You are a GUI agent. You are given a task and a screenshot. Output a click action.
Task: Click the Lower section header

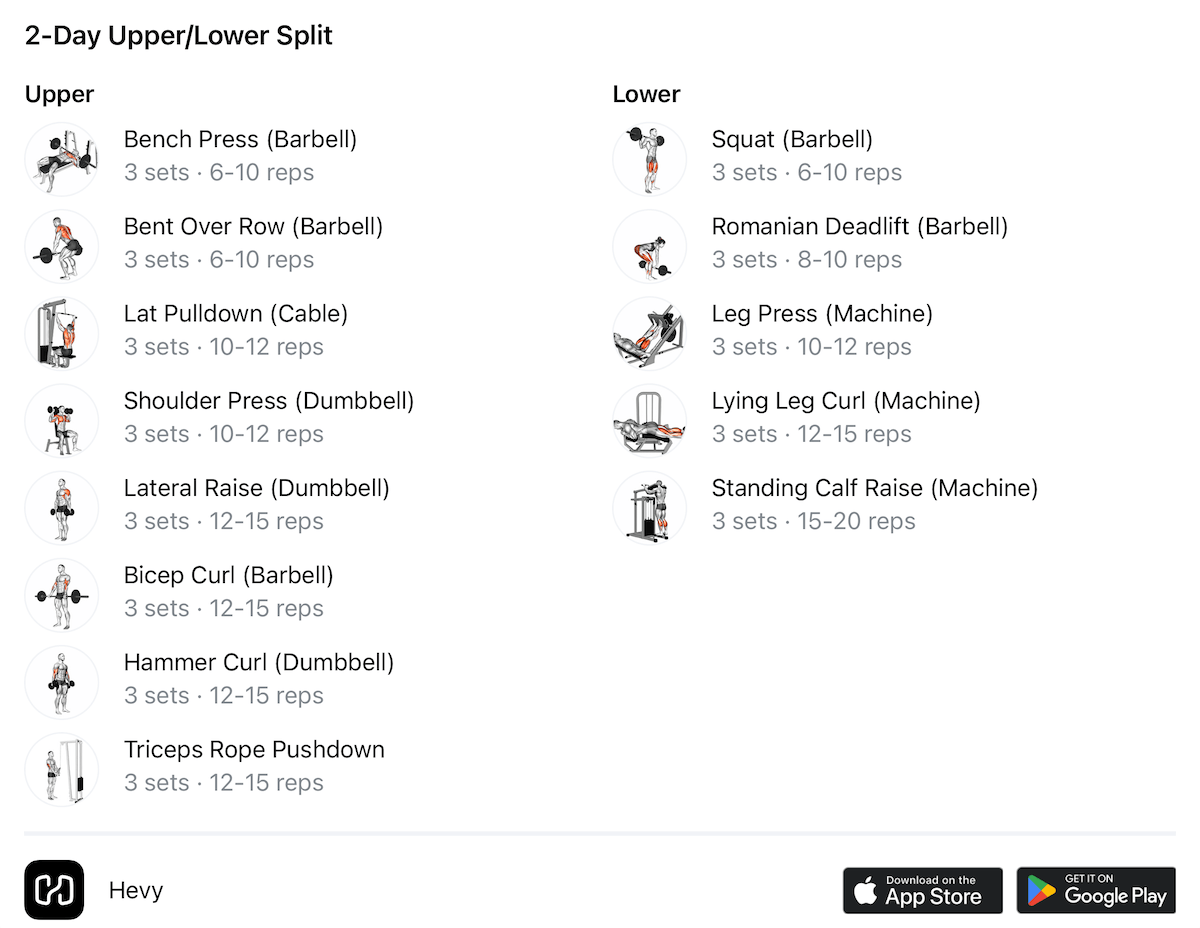(646, 94)
